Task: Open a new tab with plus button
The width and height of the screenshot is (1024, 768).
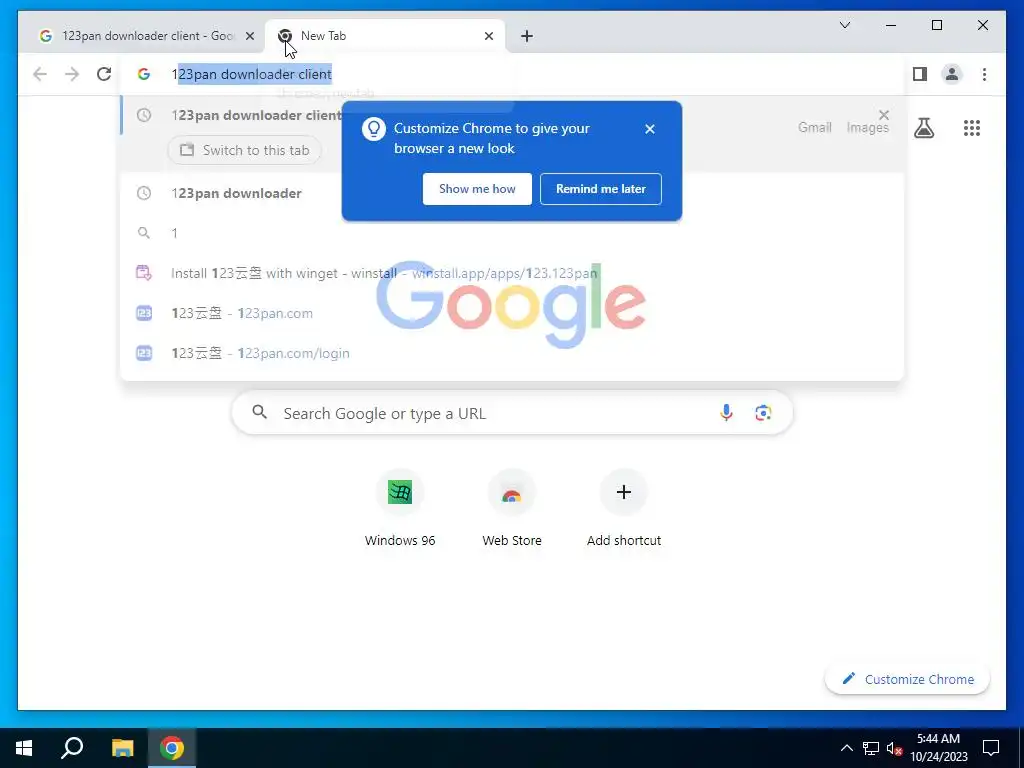Action: pos(527,37)
